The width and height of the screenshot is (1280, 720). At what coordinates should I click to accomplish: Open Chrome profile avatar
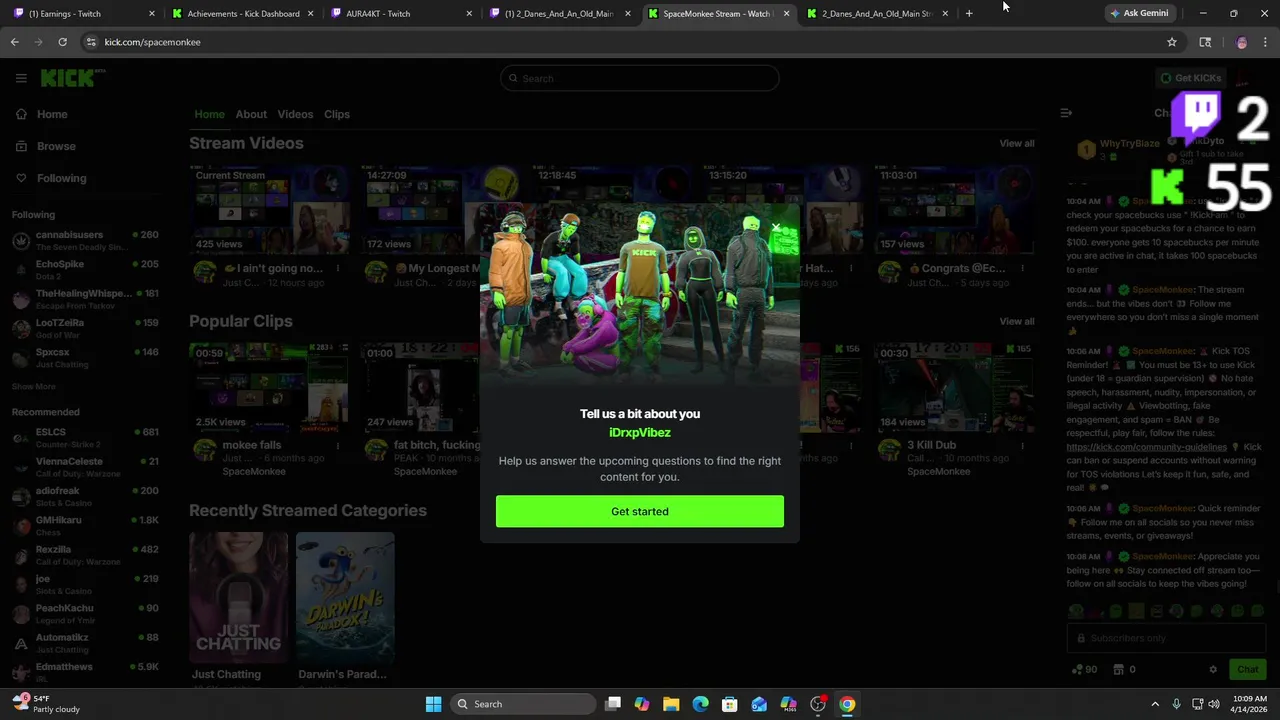pyautogui.click(x=1241, y=42)
